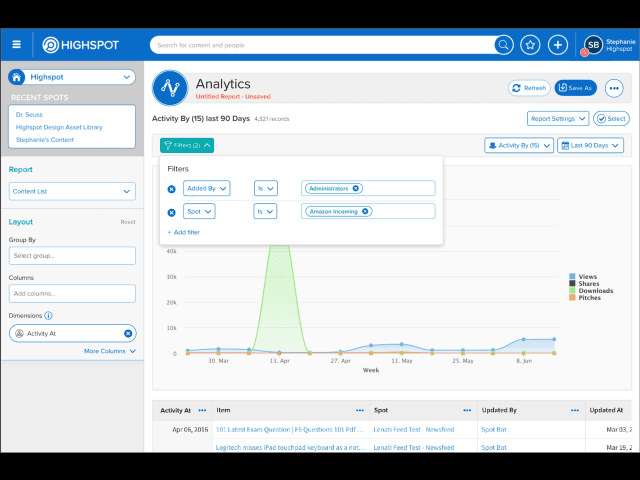The height and width of the screenshot is (480, 640).
Task: Click the search magnifier icon
Action: coord(504,45)
